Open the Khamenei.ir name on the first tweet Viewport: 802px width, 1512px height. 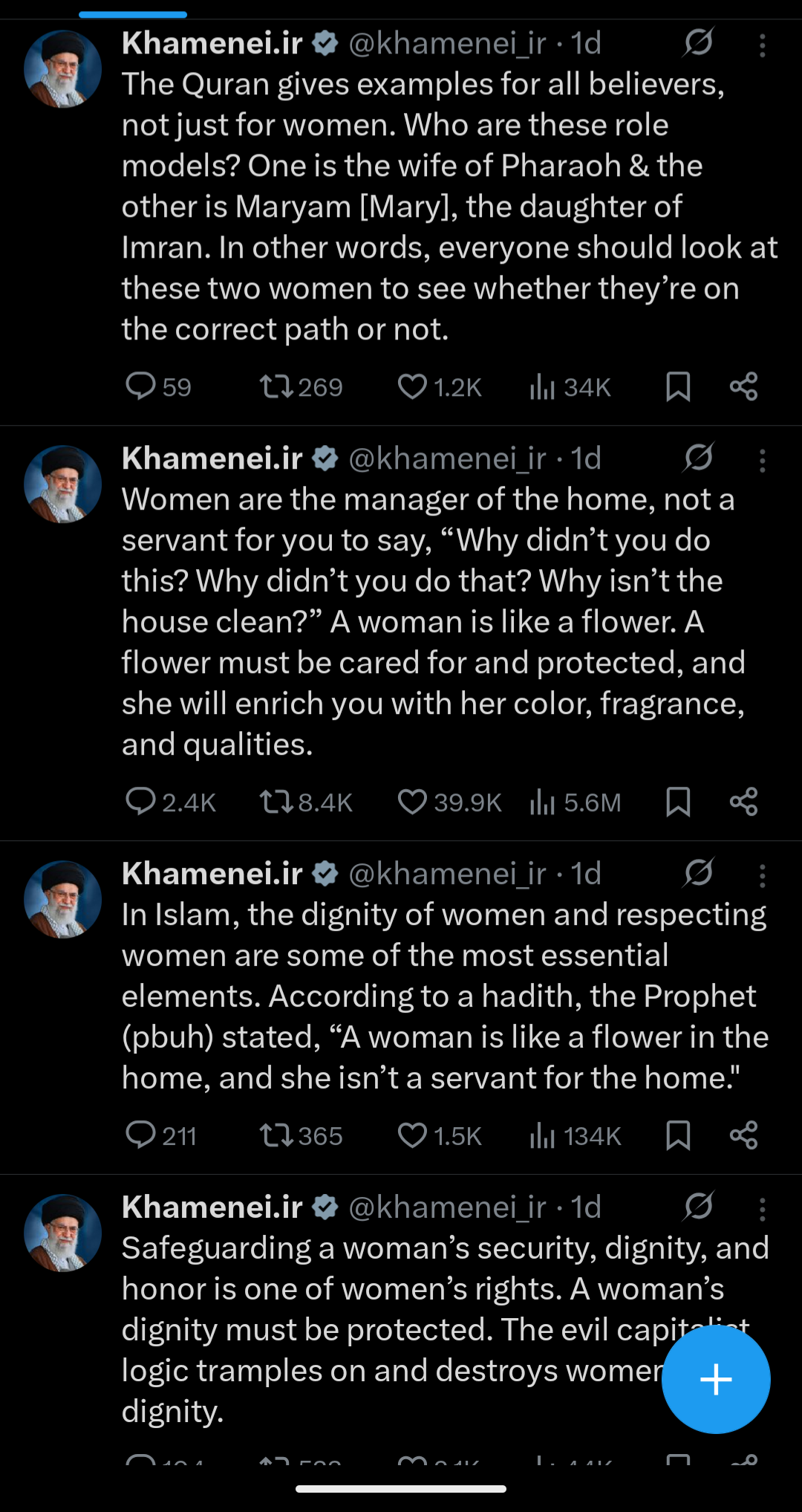click(212, 43)
